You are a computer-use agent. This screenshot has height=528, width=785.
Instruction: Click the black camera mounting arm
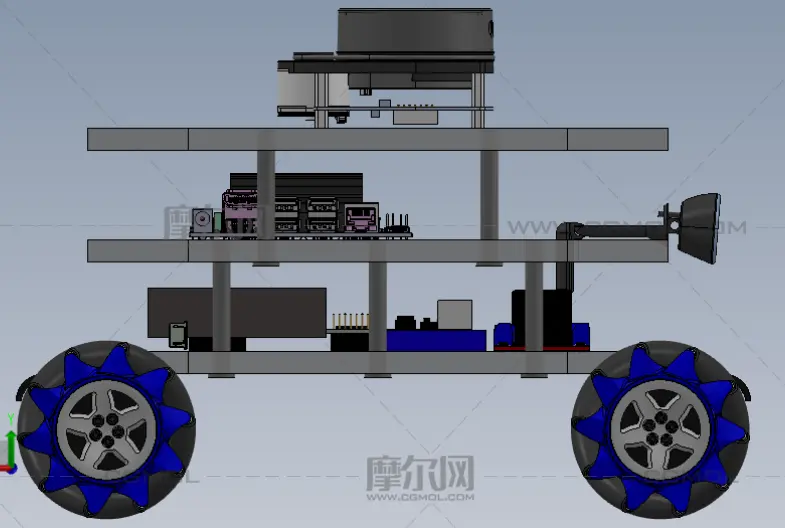(x=610, y=230)
